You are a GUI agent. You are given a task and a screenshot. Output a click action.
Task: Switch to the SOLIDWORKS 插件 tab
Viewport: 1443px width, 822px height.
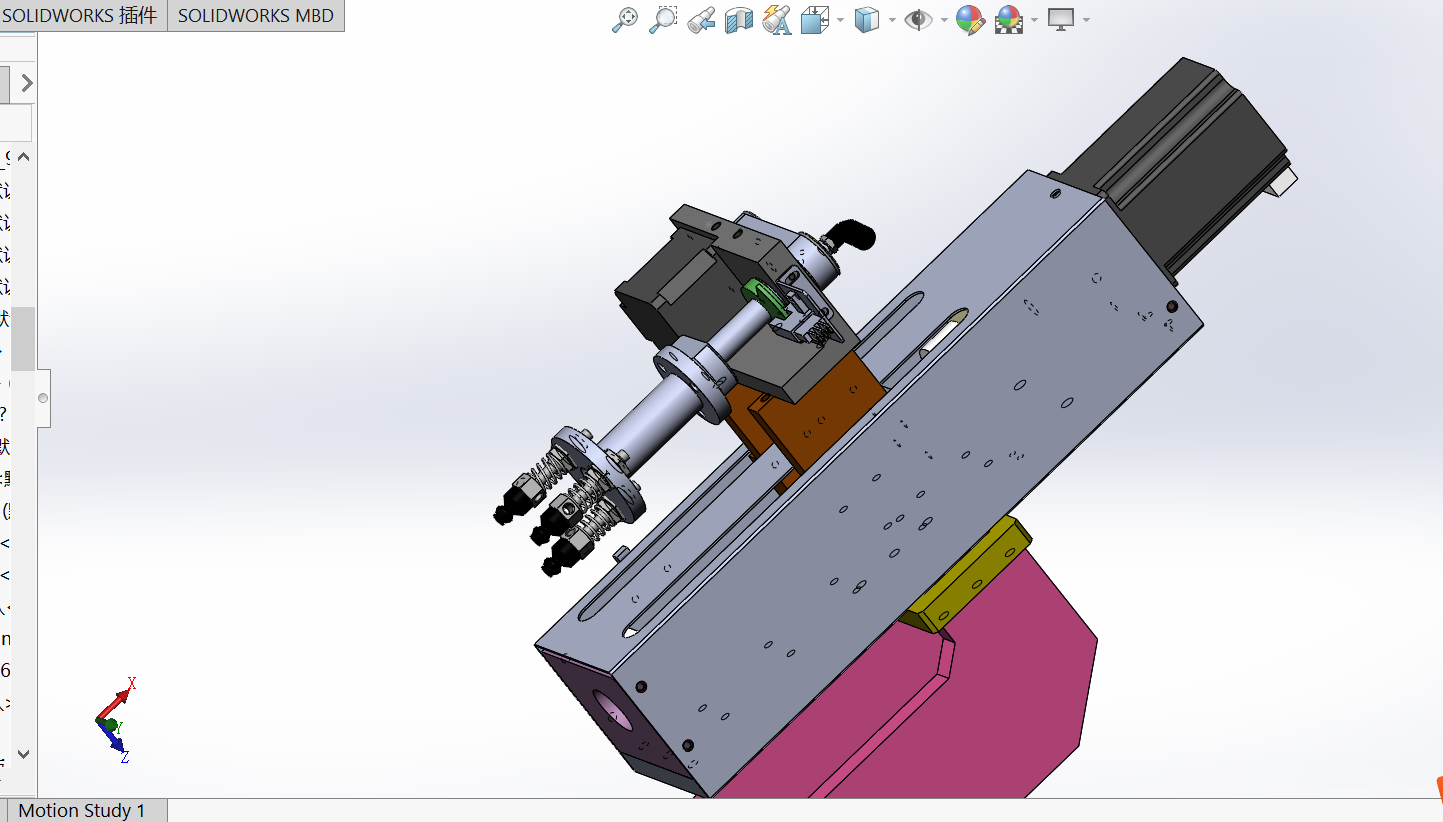click(80, 16)
